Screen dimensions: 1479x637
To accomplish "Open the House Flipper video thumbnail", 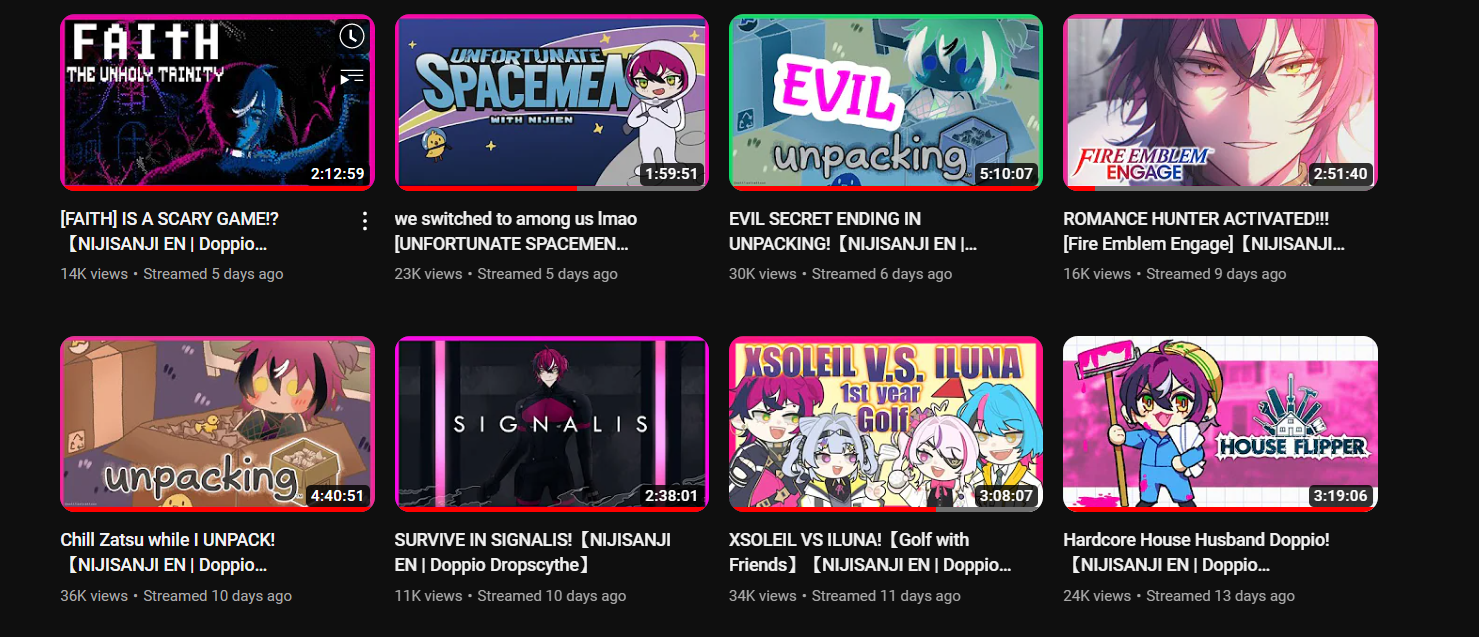I will tap(1220, 423).
